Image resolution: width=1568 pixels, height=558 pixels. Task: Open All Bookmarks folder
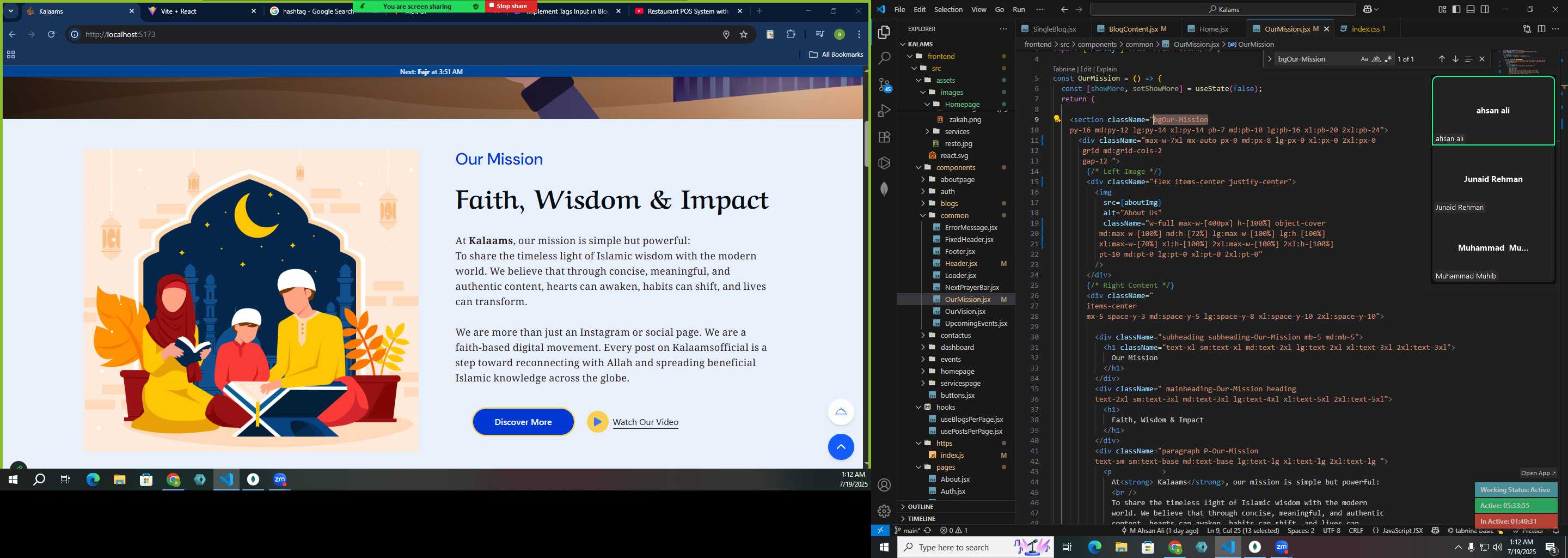(x=836, y=54)
